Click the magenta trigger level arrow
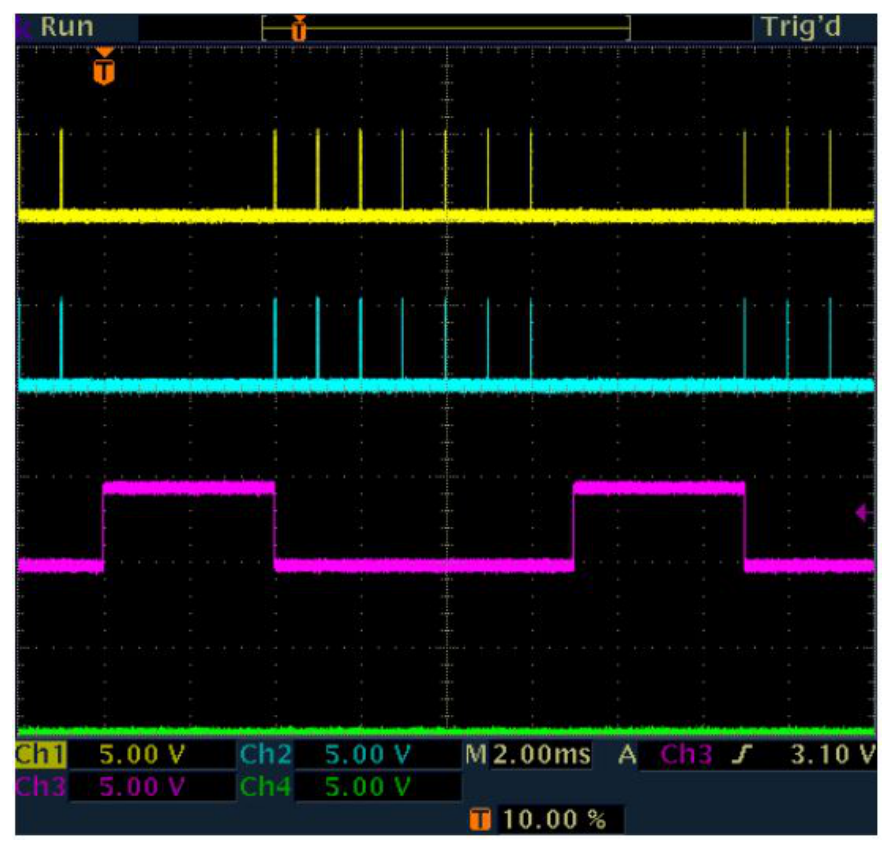Screen dimensions: 892x851 click(861, 513)
